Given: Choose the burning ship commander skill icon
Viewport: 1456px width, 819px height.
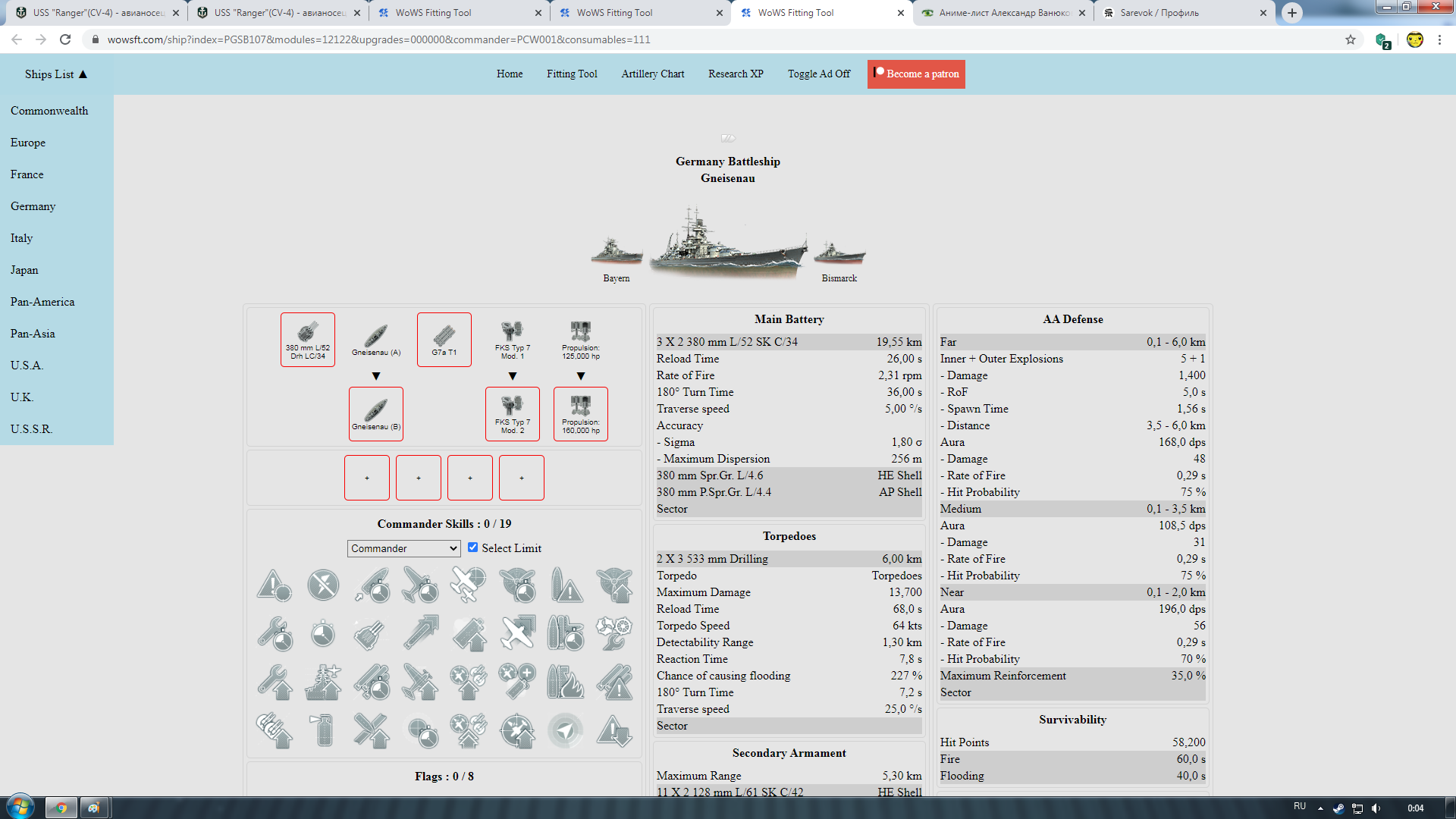Looking at the screenshot, I should pyautogui.click(x=566, y=682).
